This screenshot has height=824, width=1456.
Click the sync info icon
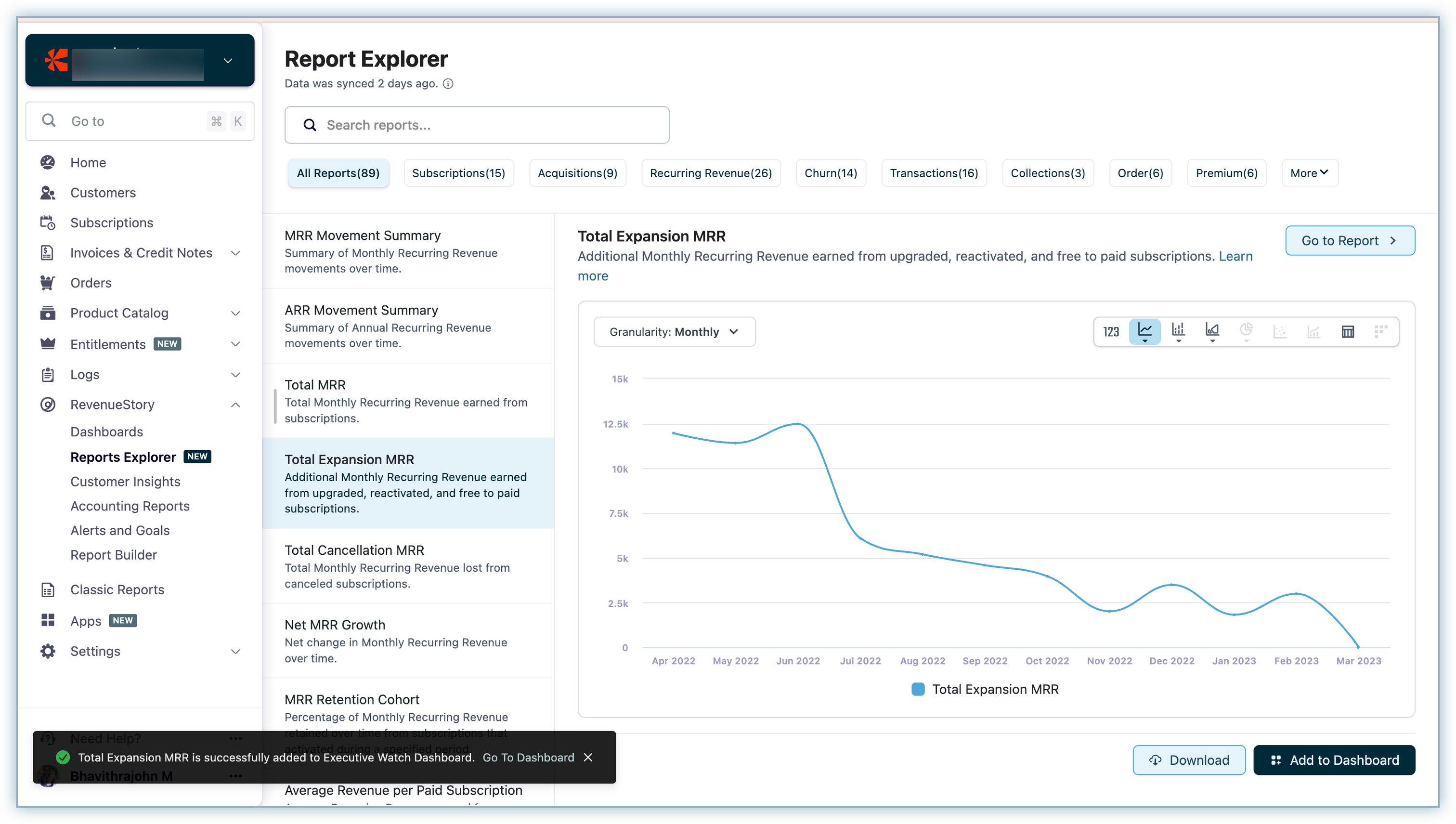click(x=448, y=84)
